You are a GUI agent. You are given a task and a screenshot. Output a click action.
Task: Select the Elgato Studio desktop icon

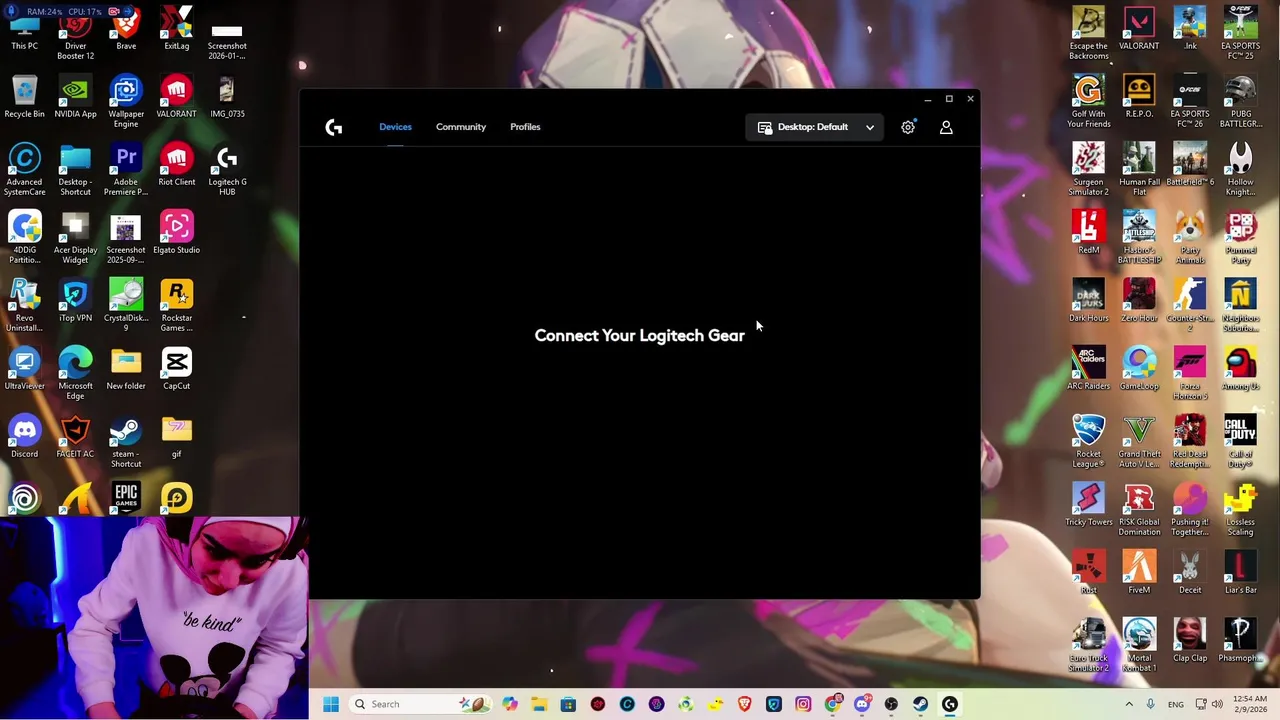[x=176, y=233]
